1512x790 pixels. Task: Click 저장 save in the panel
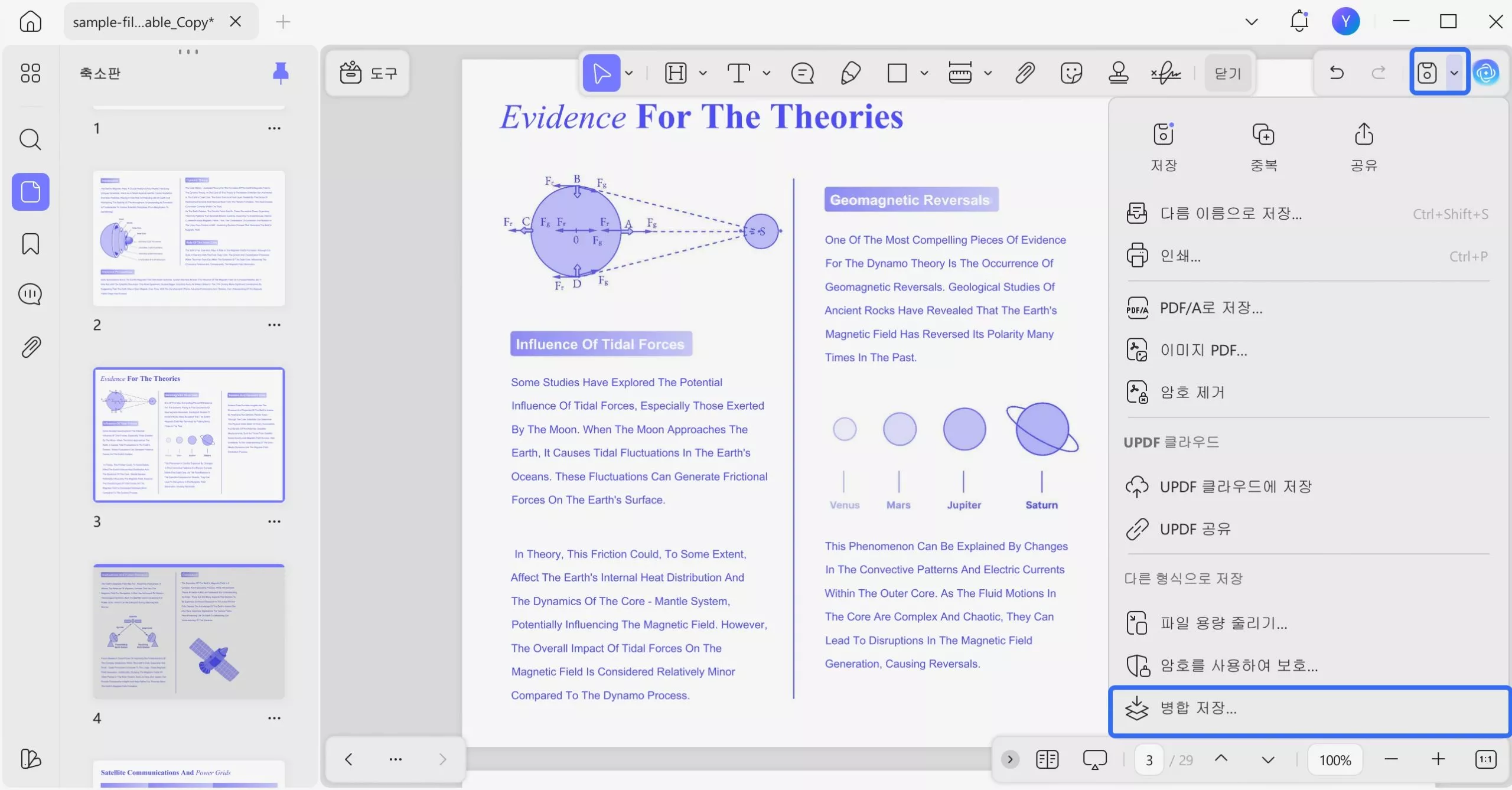click(1164, 147)
